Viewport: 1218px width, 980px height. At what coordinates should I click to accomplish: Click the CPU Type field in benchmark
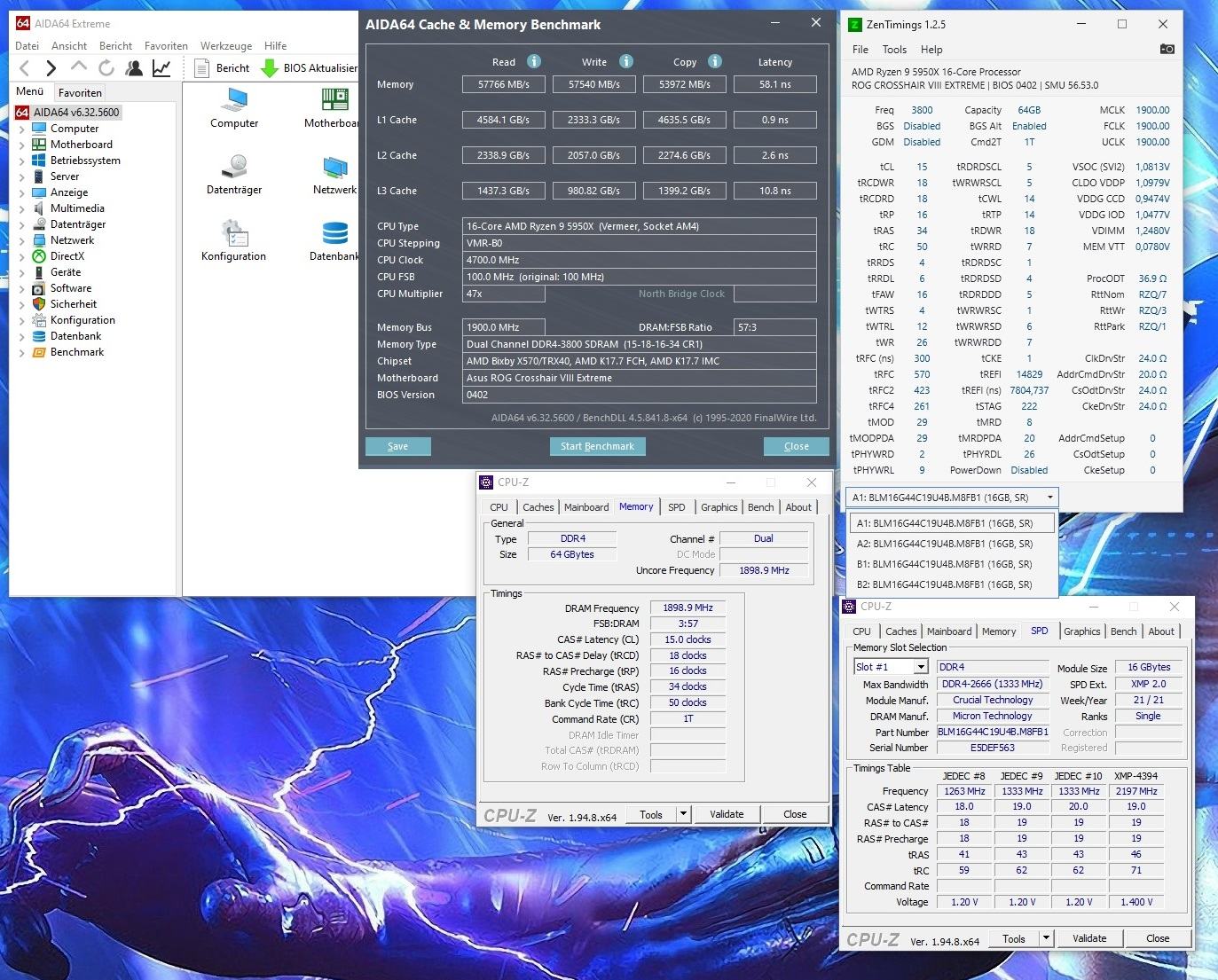point(640,226)
